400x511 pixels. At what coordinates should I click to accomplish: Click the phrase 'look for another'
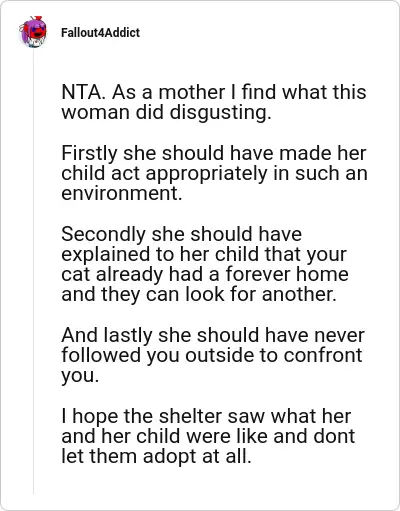pos(259,294)
